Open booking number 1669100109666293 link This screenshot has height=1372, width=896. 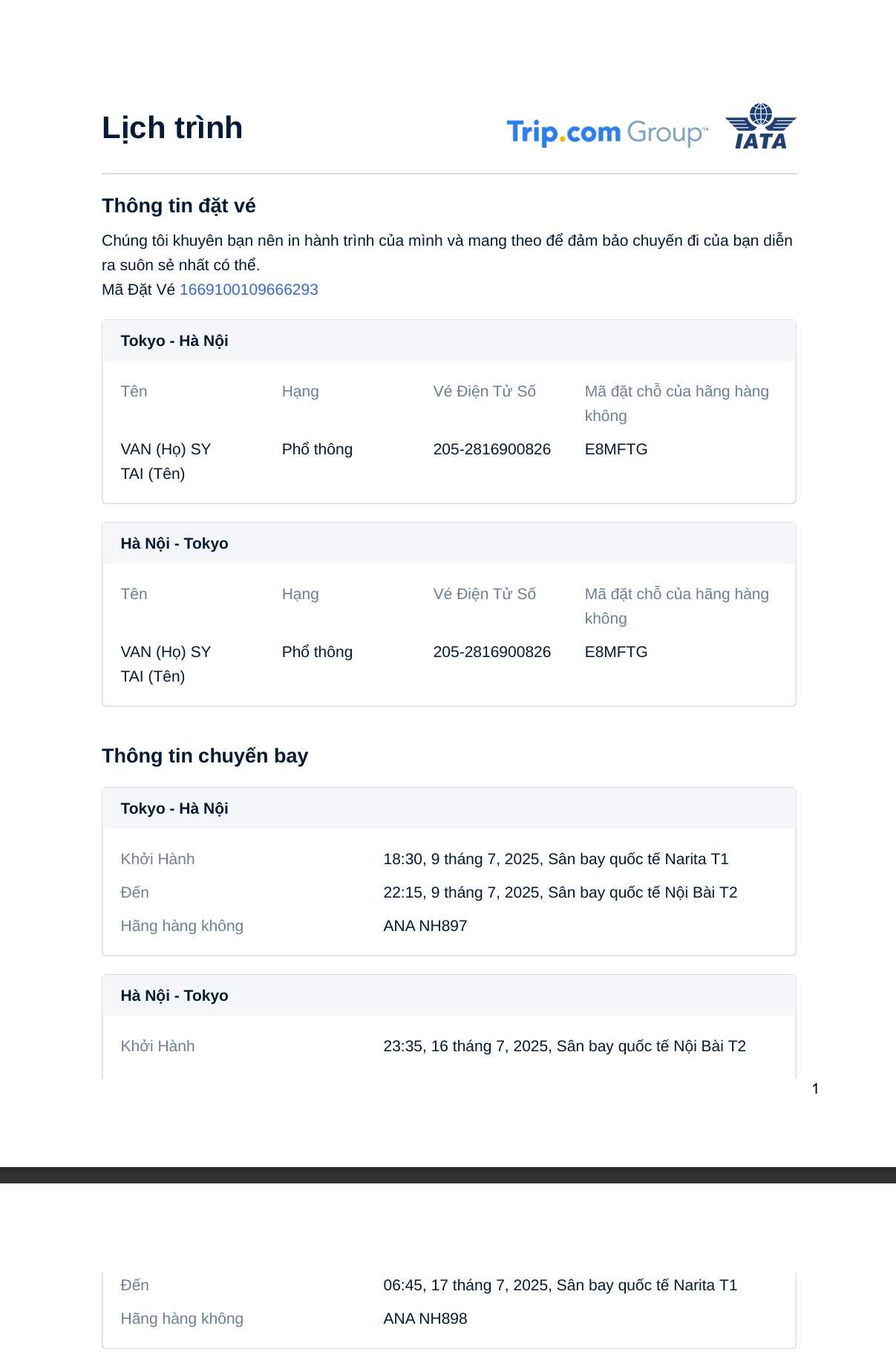(x=249, y=290)
